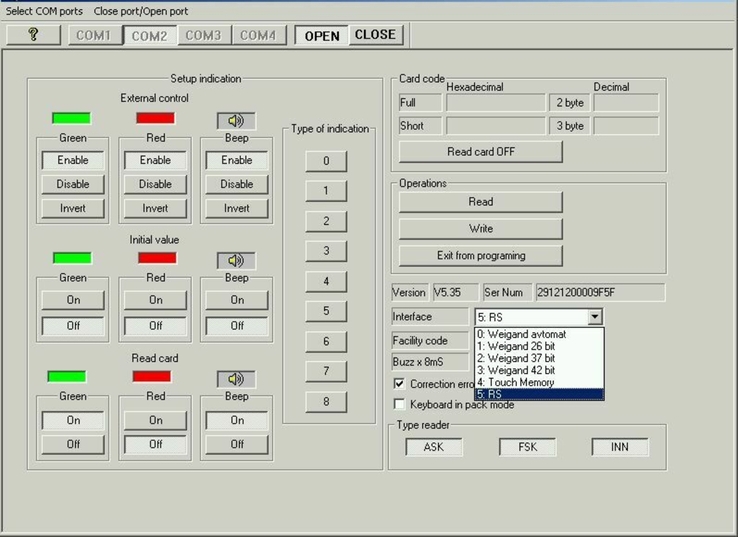This screenshot has width=738, height=537.
Task: Disable external control of Beep
Action: pyautogui.click(x=237, y=184)
